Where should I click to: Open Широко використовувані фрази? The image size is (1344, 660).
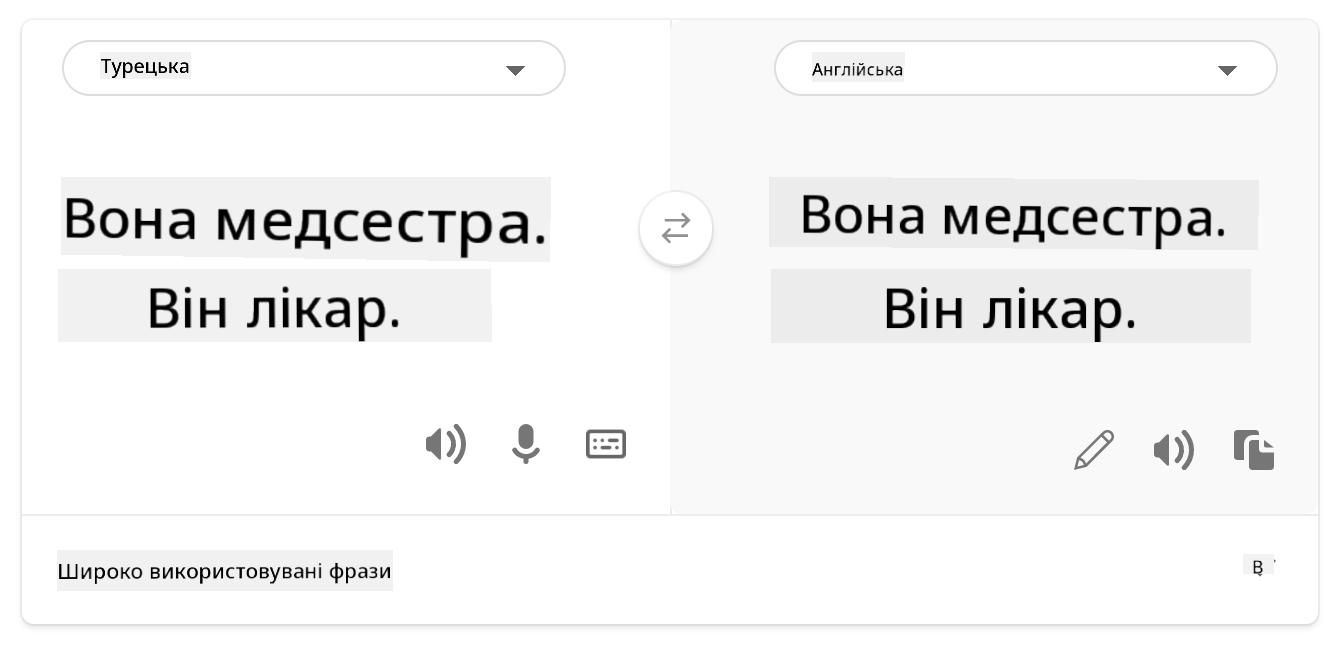click(x=225, y=572)
